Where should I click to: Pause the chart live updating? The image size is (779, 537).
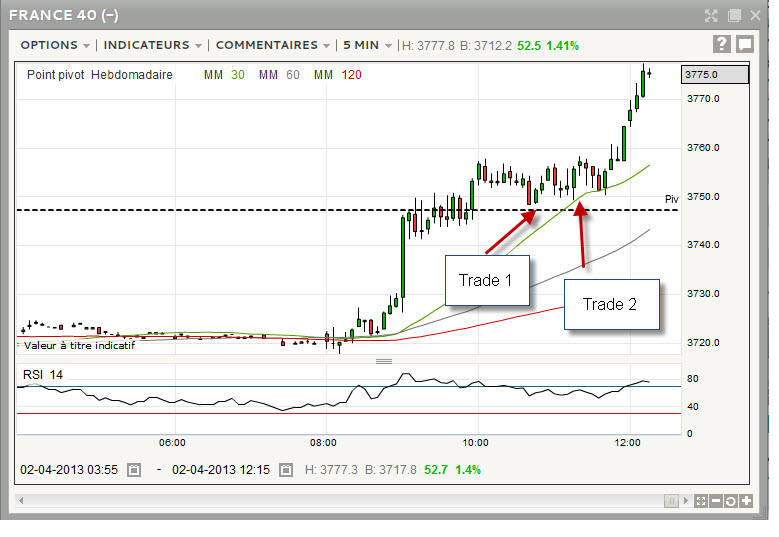tap(671, 501)
